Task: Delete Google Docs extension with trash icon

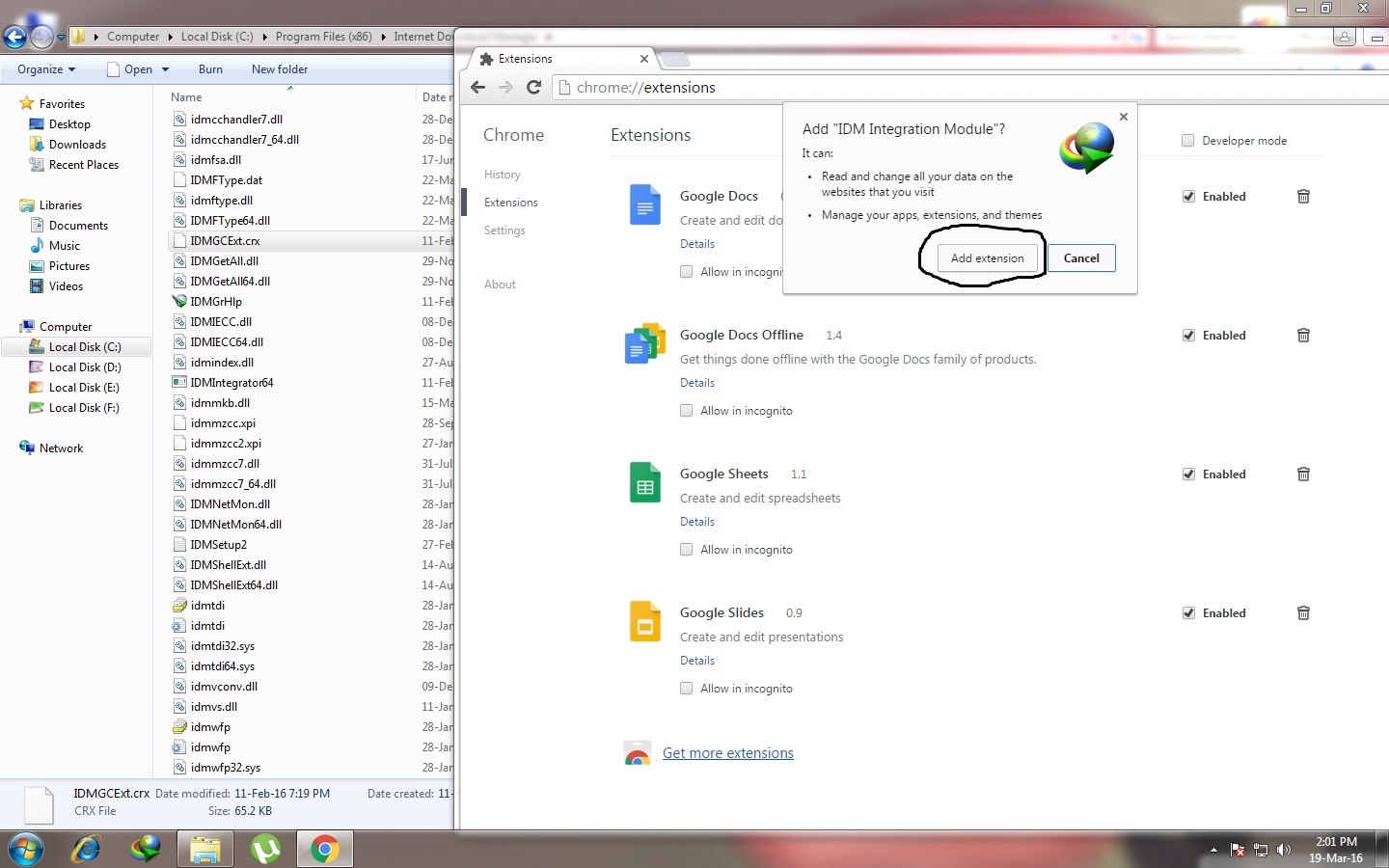Action: (1303, 196)
